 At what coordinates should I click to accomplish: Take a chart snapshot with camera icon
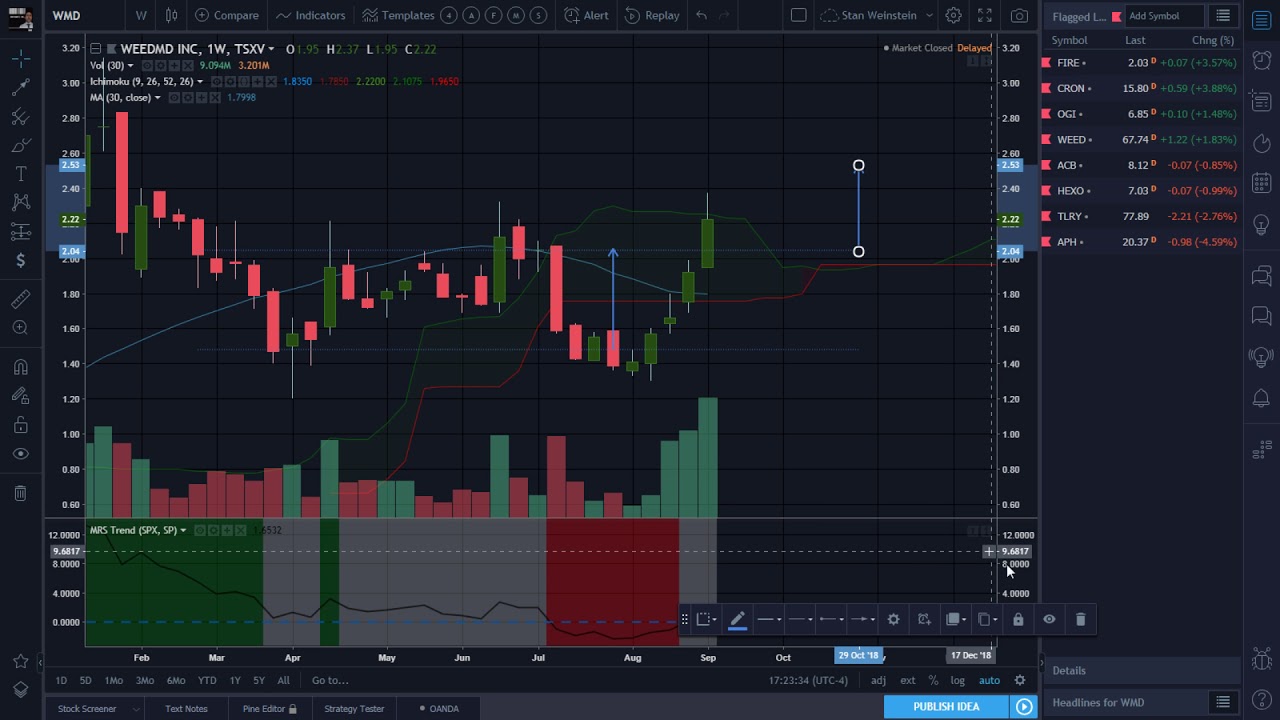click(1019, 15)
